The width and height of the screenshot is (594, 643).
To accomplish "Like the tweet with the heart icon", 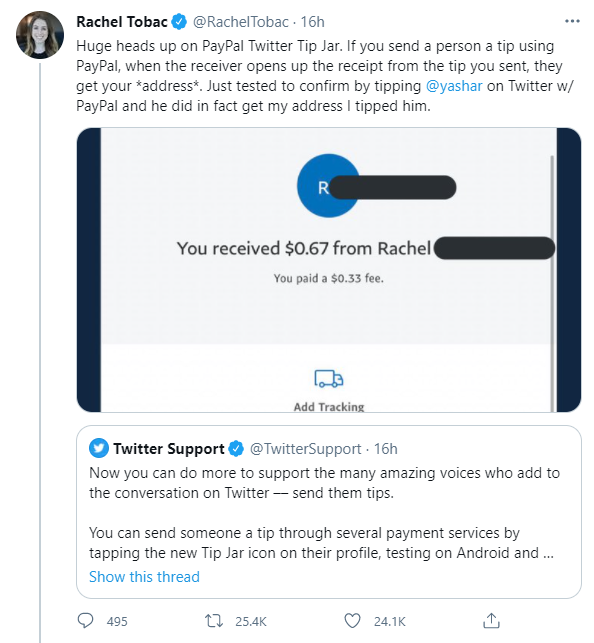I will coord(352,621).
